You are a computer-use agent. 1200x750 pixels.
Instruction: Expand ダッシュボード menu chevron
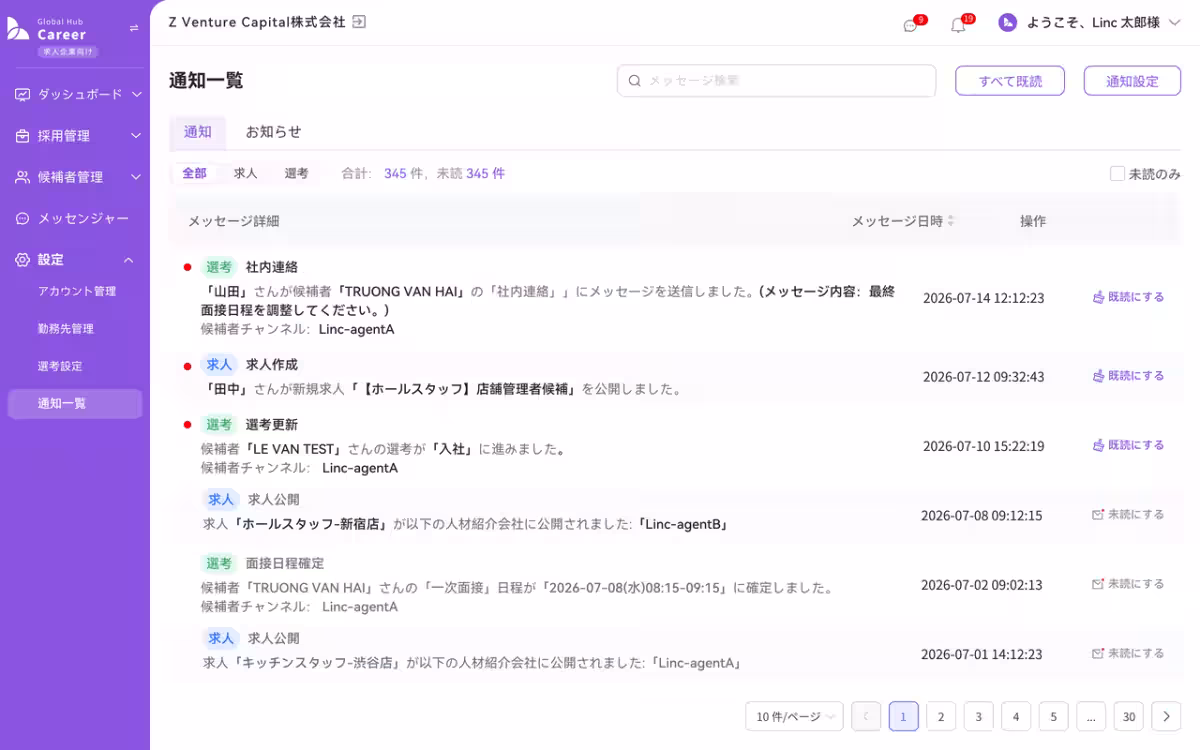tap(137, 94)
